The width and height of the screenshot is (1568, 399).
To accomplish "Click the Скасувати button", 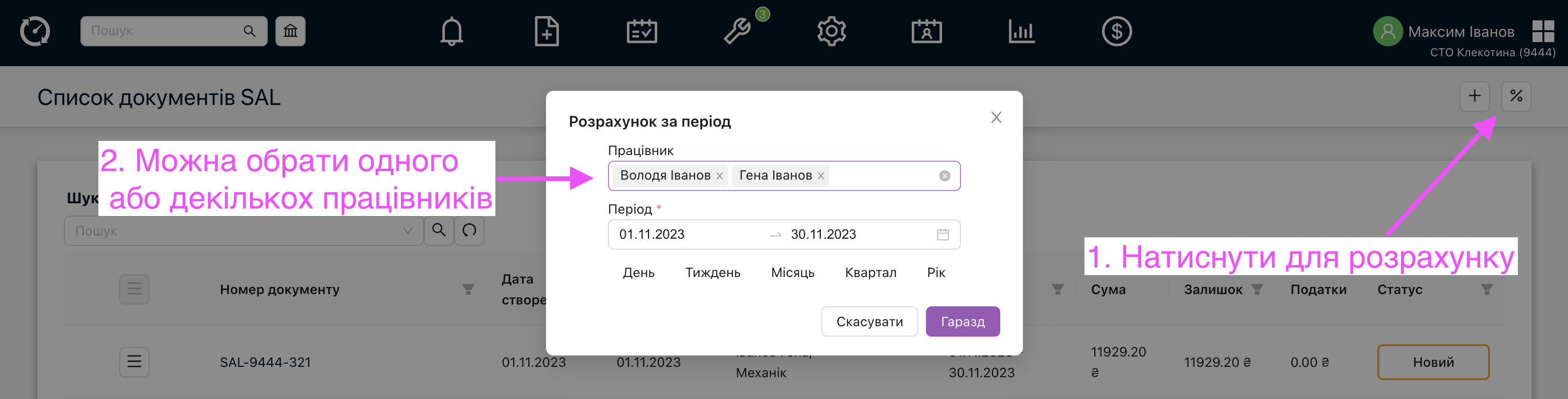I will click(x=869, y=321).
